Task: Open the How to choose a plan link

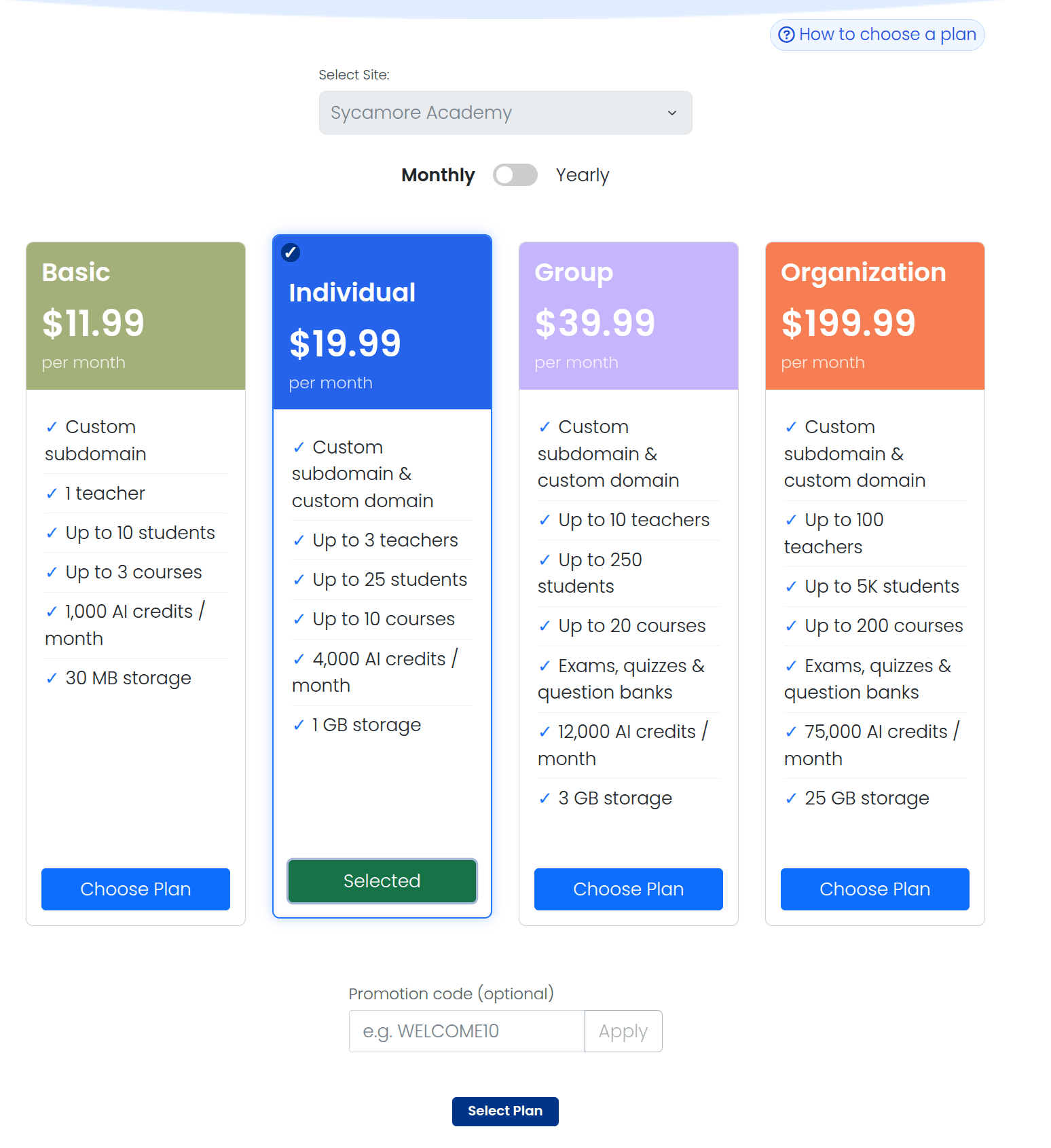Action: coord(877,35)
